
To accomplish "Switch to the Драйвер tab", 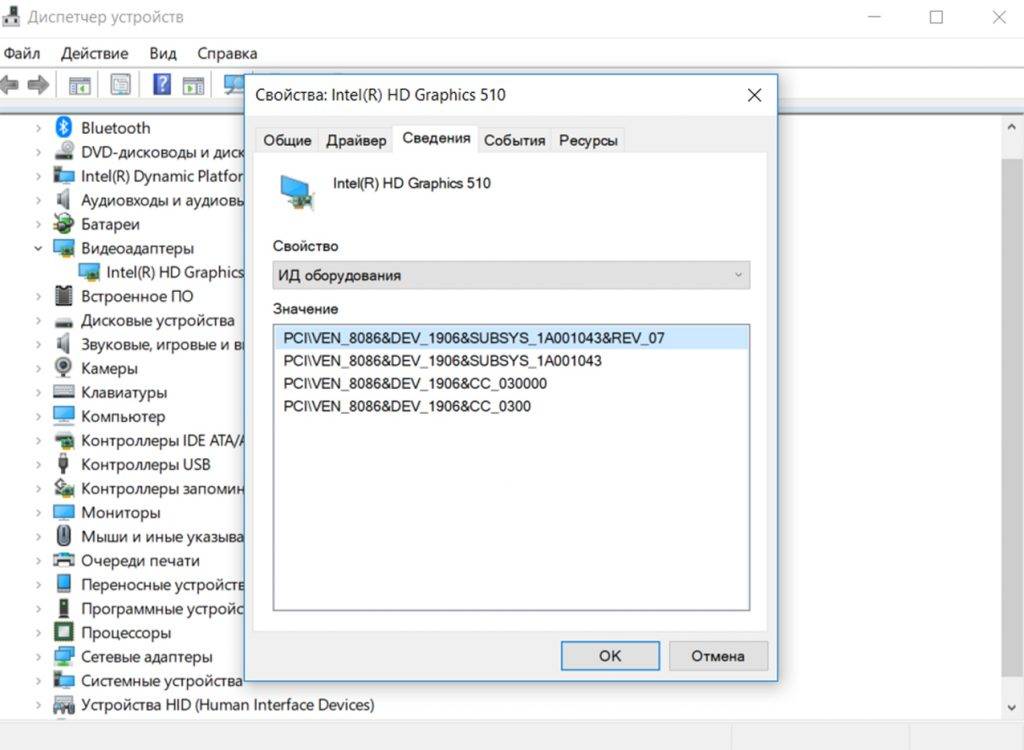I will 356,141.
